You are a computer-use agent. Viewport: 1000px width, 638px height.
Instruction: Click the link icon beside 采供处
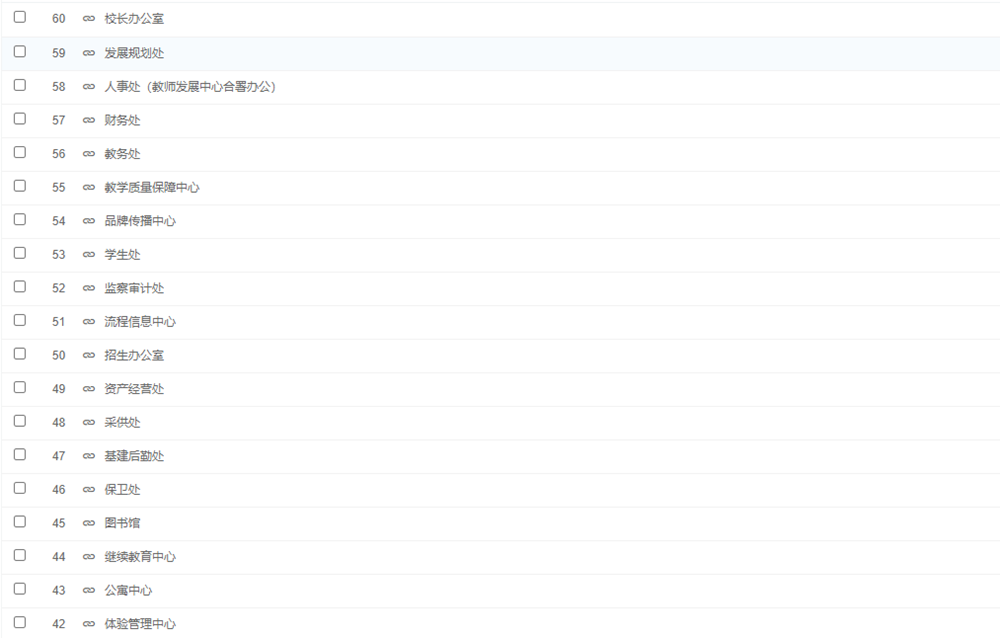coord(89,422)
